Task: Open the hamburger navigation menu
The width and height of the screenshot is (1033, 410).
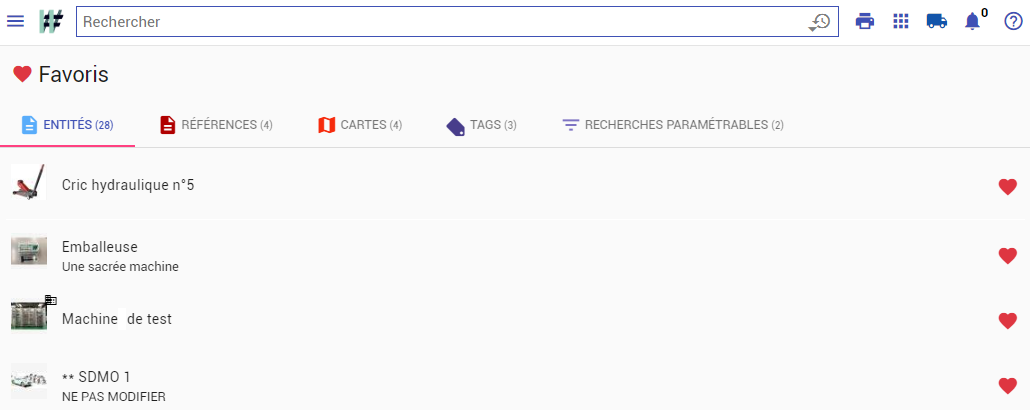Action: pyautogui.click(x=15, y=21)
